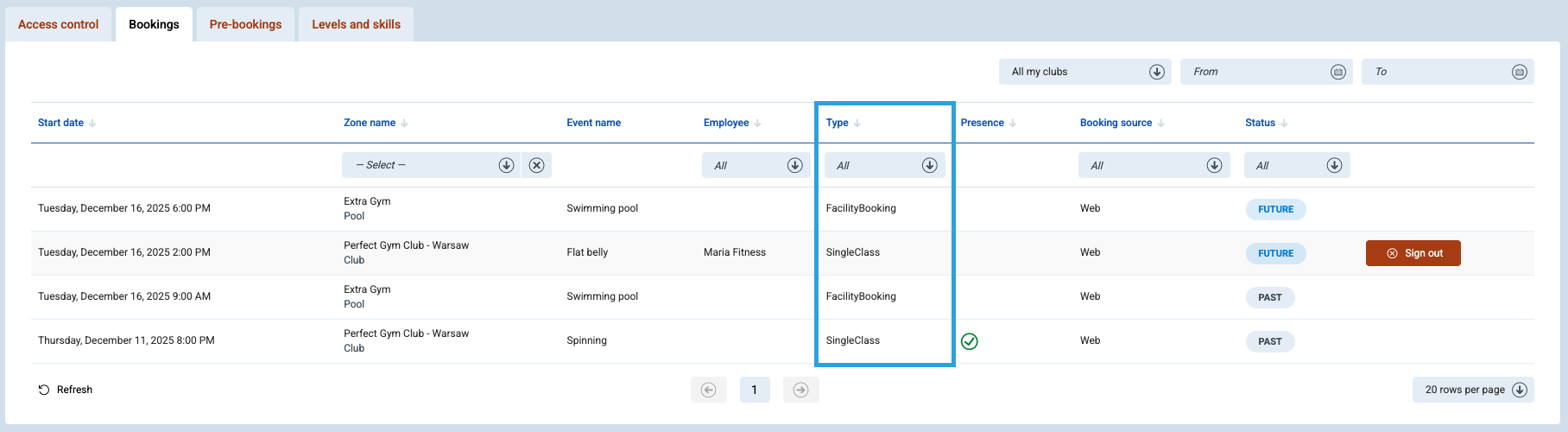1568x432 pixels.
Task: Go to the next page arrow
Action: [800, 390]
